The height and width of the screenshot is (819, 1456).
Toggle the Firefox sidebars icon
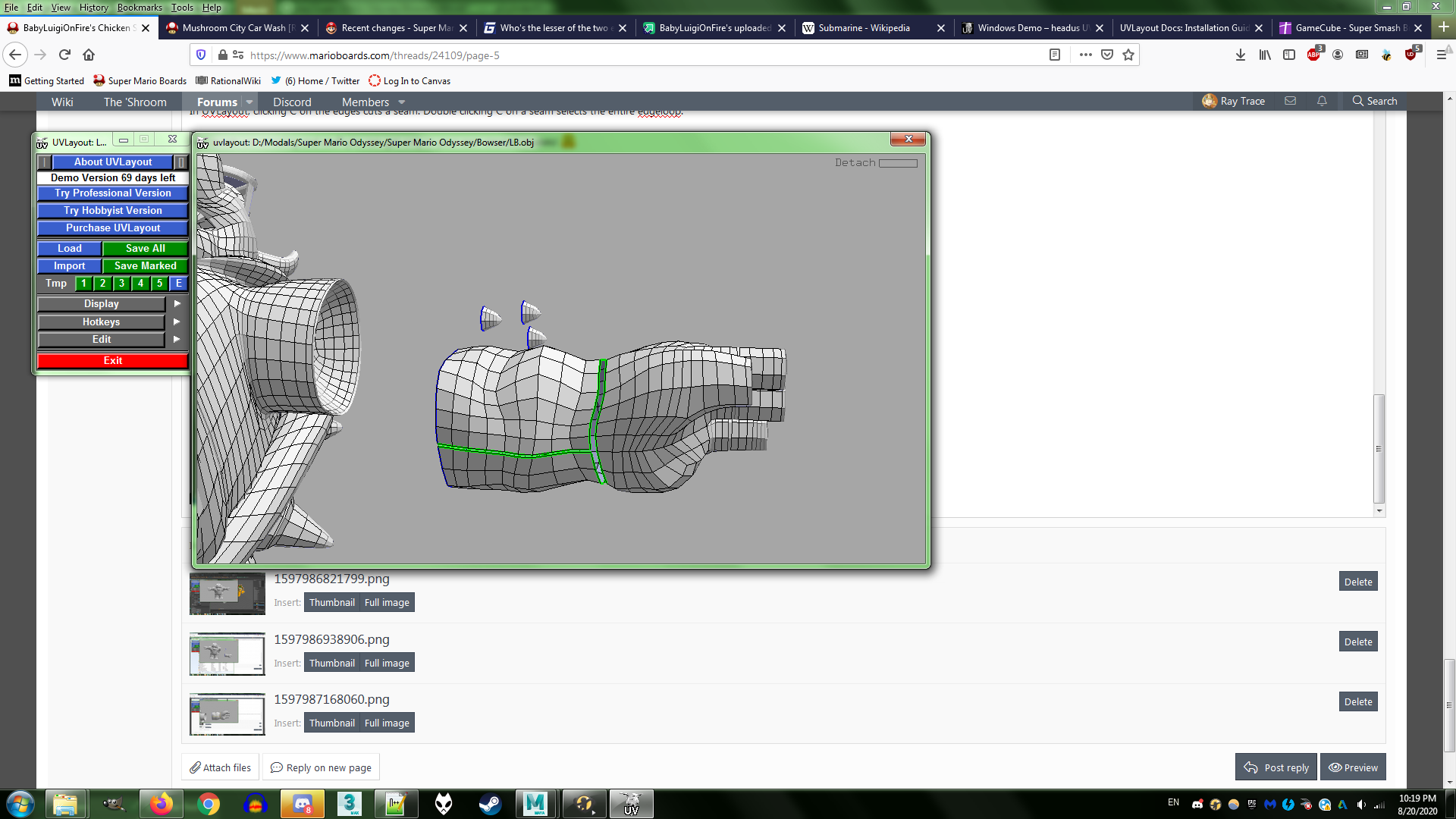1289,55
